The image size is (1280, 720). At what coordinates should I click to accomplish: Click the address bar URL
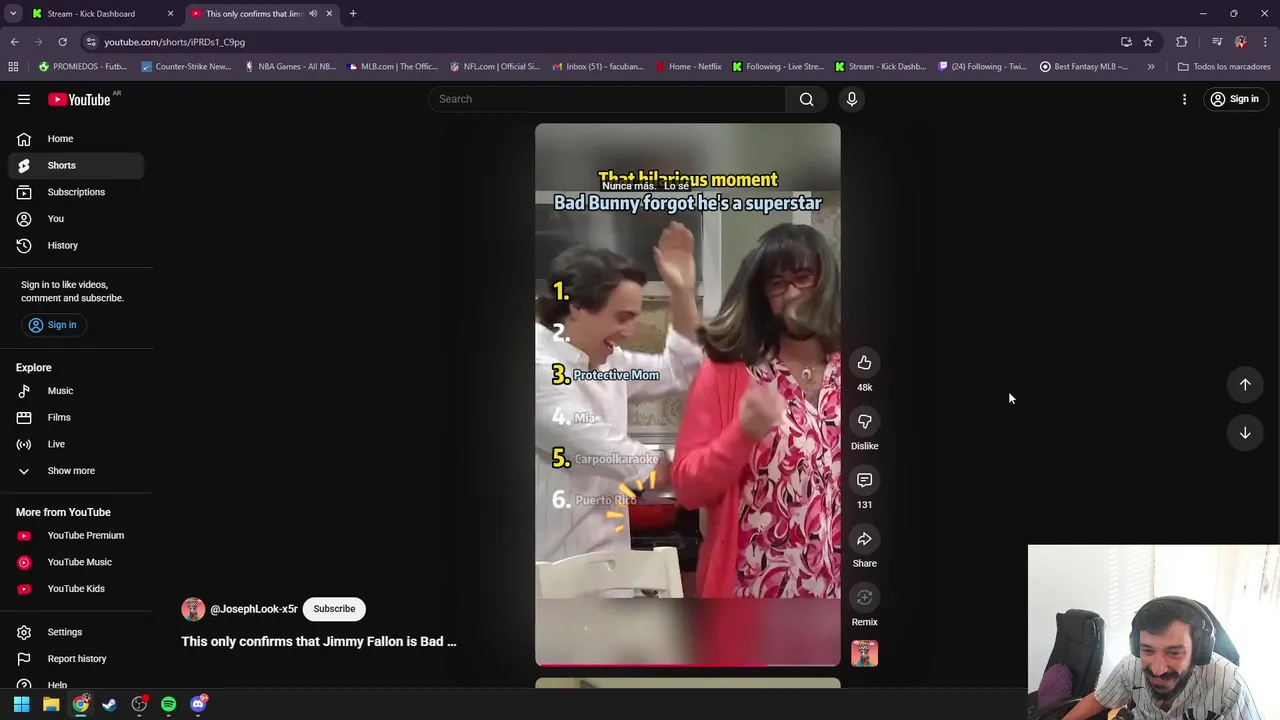click(x=175, y=42)
